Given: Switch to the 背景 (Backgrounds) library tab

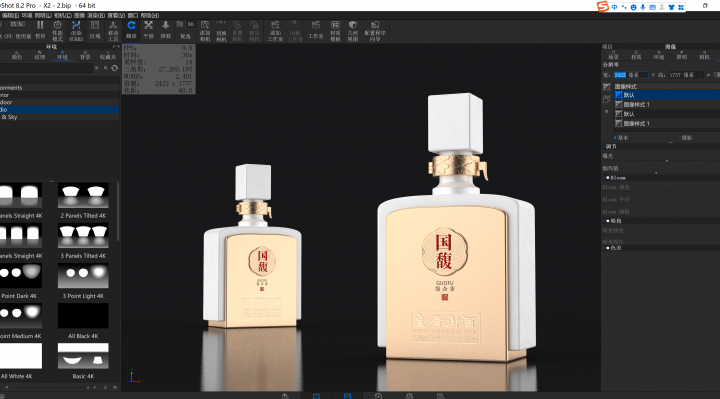Looking at the screenshot, I should coord(85,56).
